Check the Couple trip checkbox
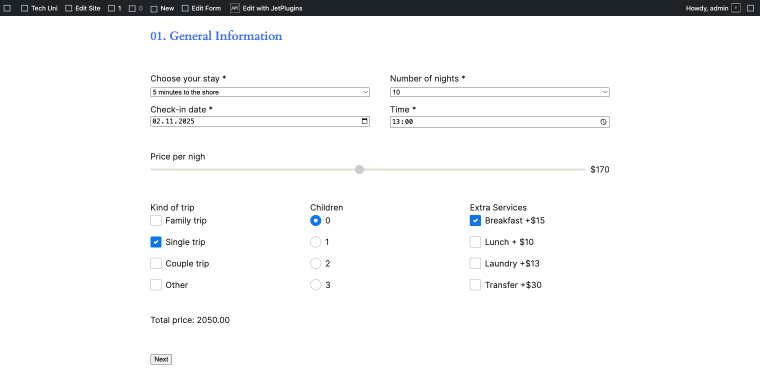Screen dimensions: 760x380 click(x=156, y=263)
